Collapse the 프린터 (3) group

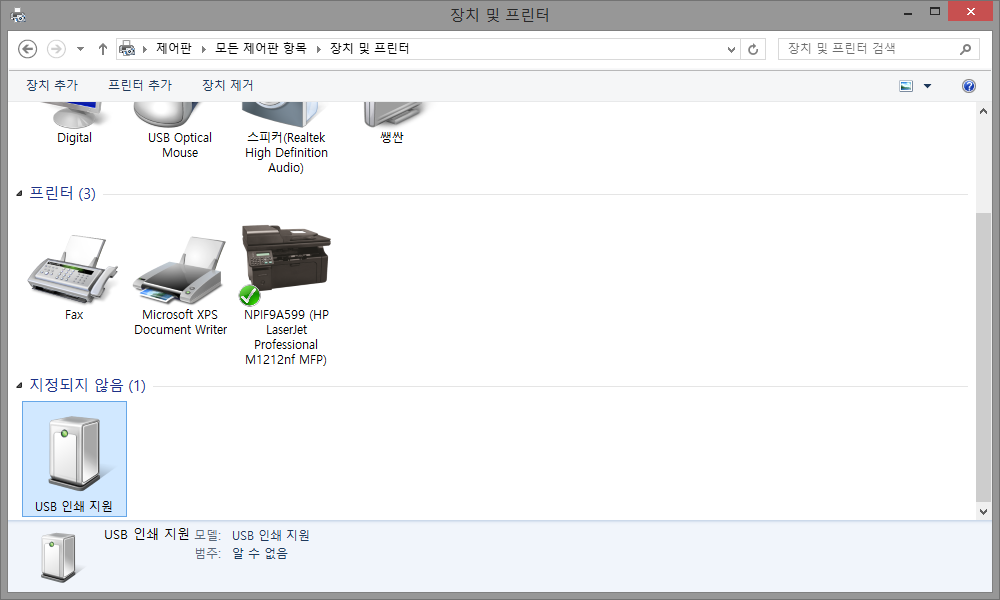pyautogui.click(x=19, y=193)
